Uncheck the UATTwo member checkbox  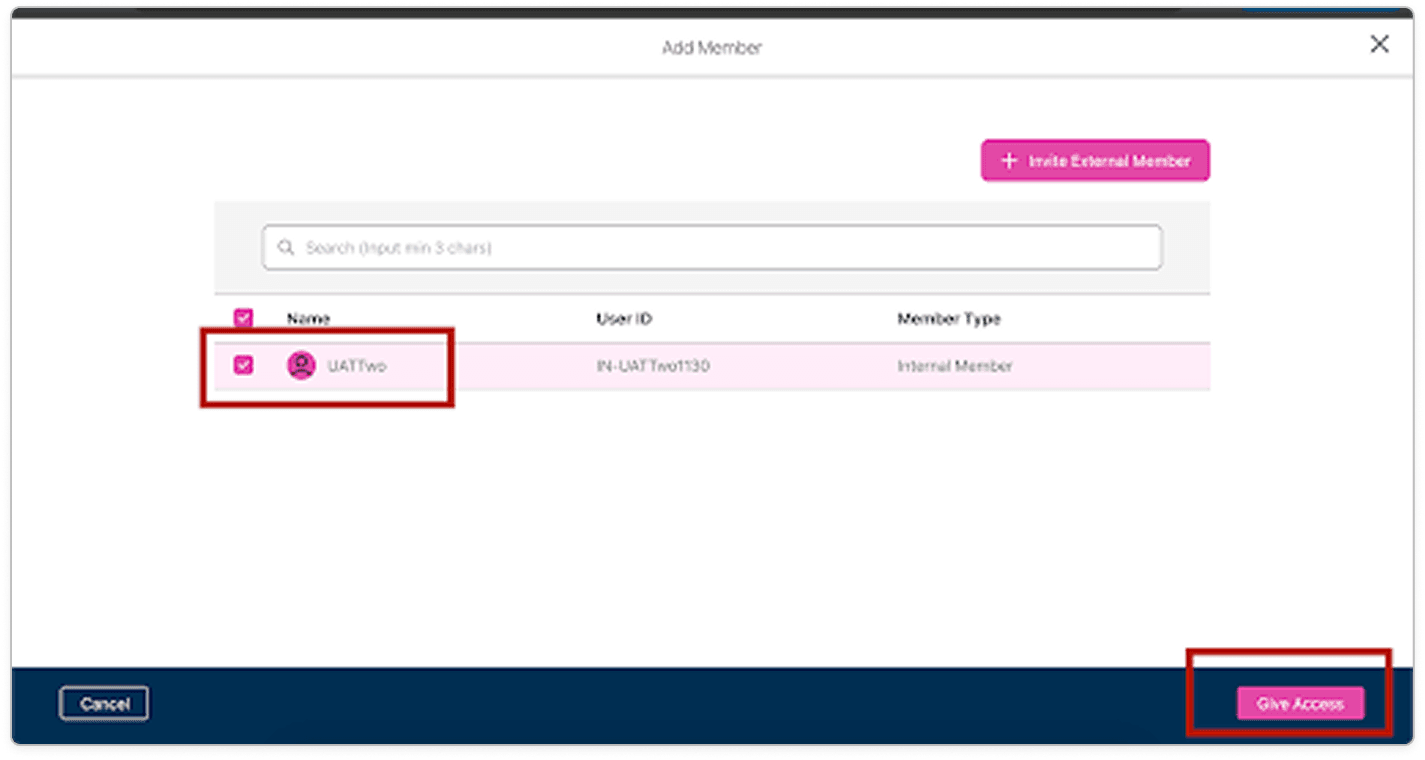click(x=243, y=365)
